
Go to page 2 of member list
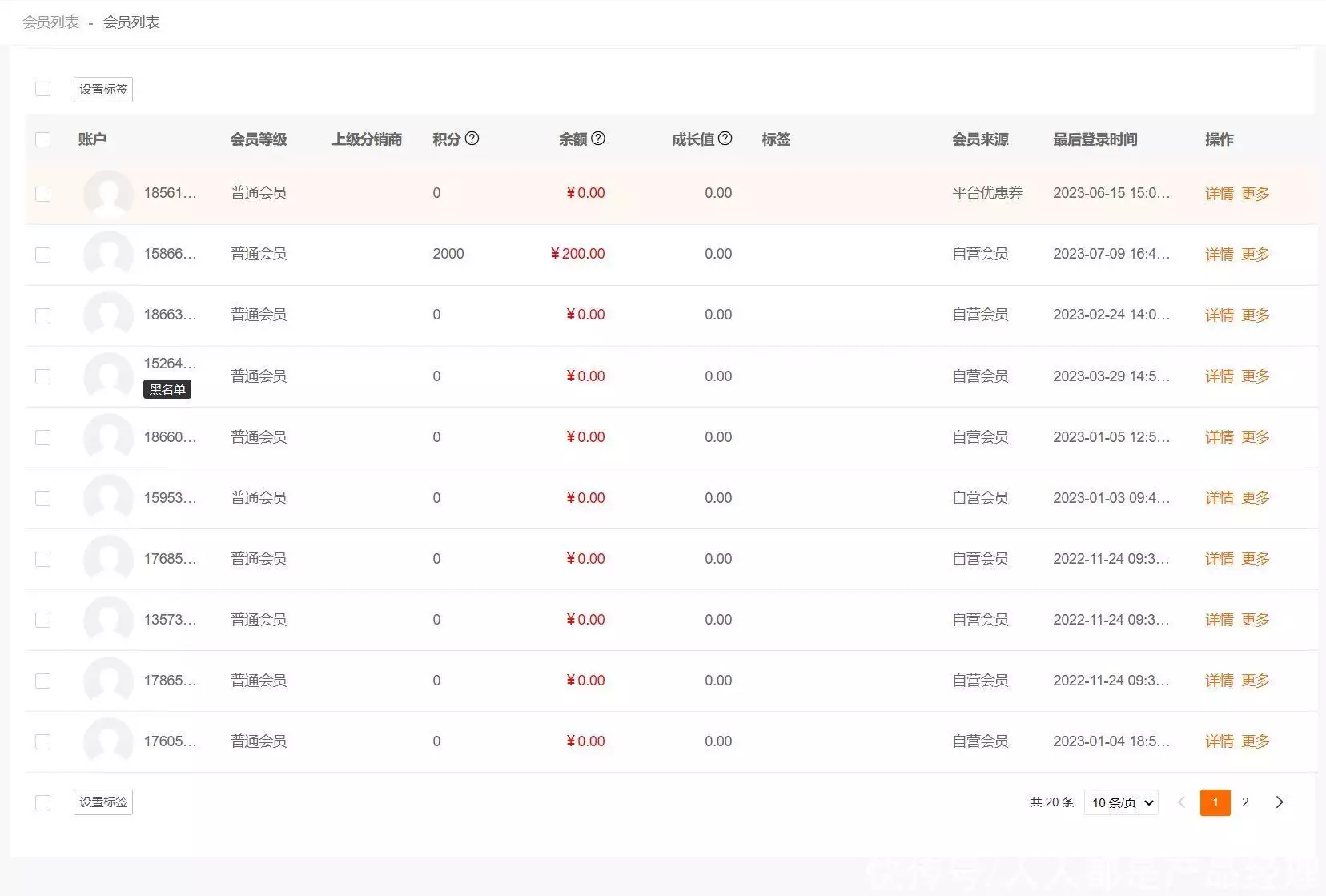[1245, 802]
